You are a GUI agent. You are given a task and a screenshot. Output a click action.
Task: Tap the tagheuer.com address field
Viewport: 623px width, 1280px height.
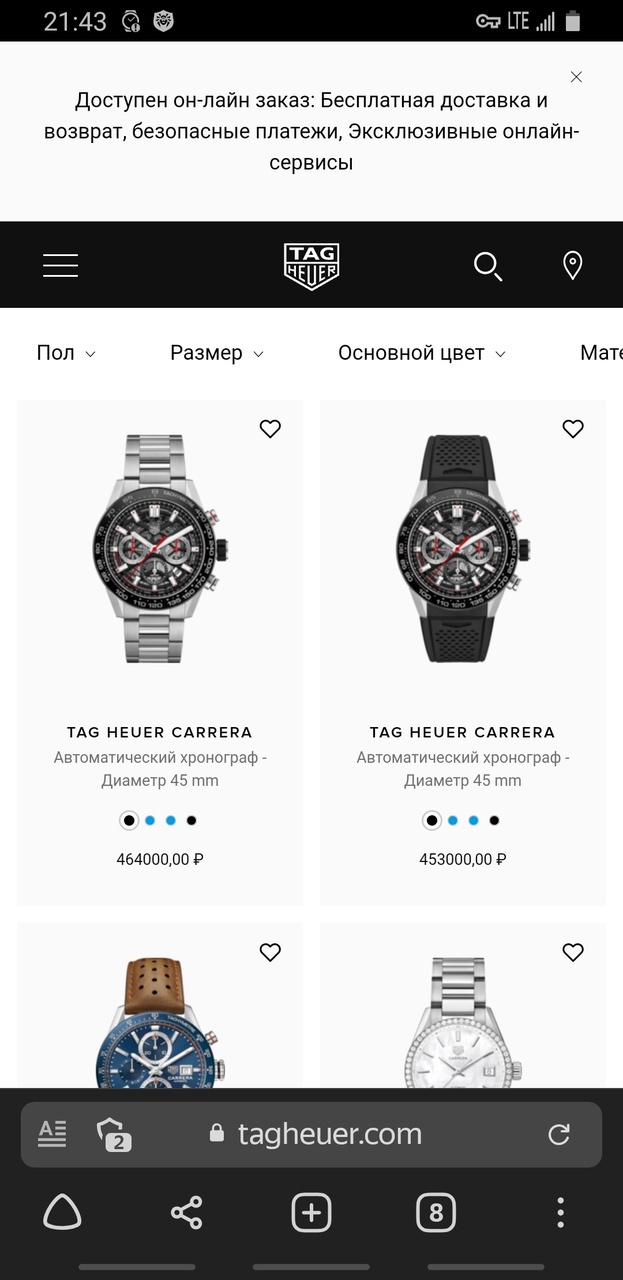click(330, 1134)
